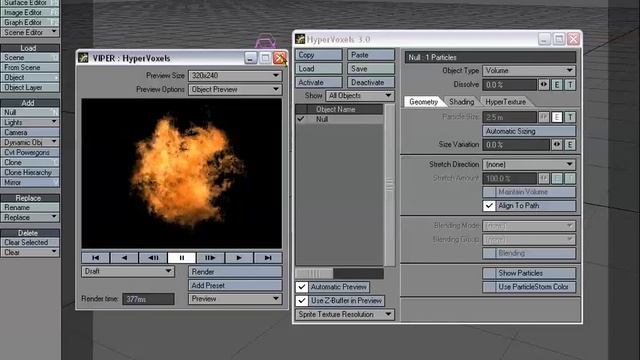Screen dimensions: 640x360
Task: Switch to the Geometry tab
Action: tap(423, 102)
